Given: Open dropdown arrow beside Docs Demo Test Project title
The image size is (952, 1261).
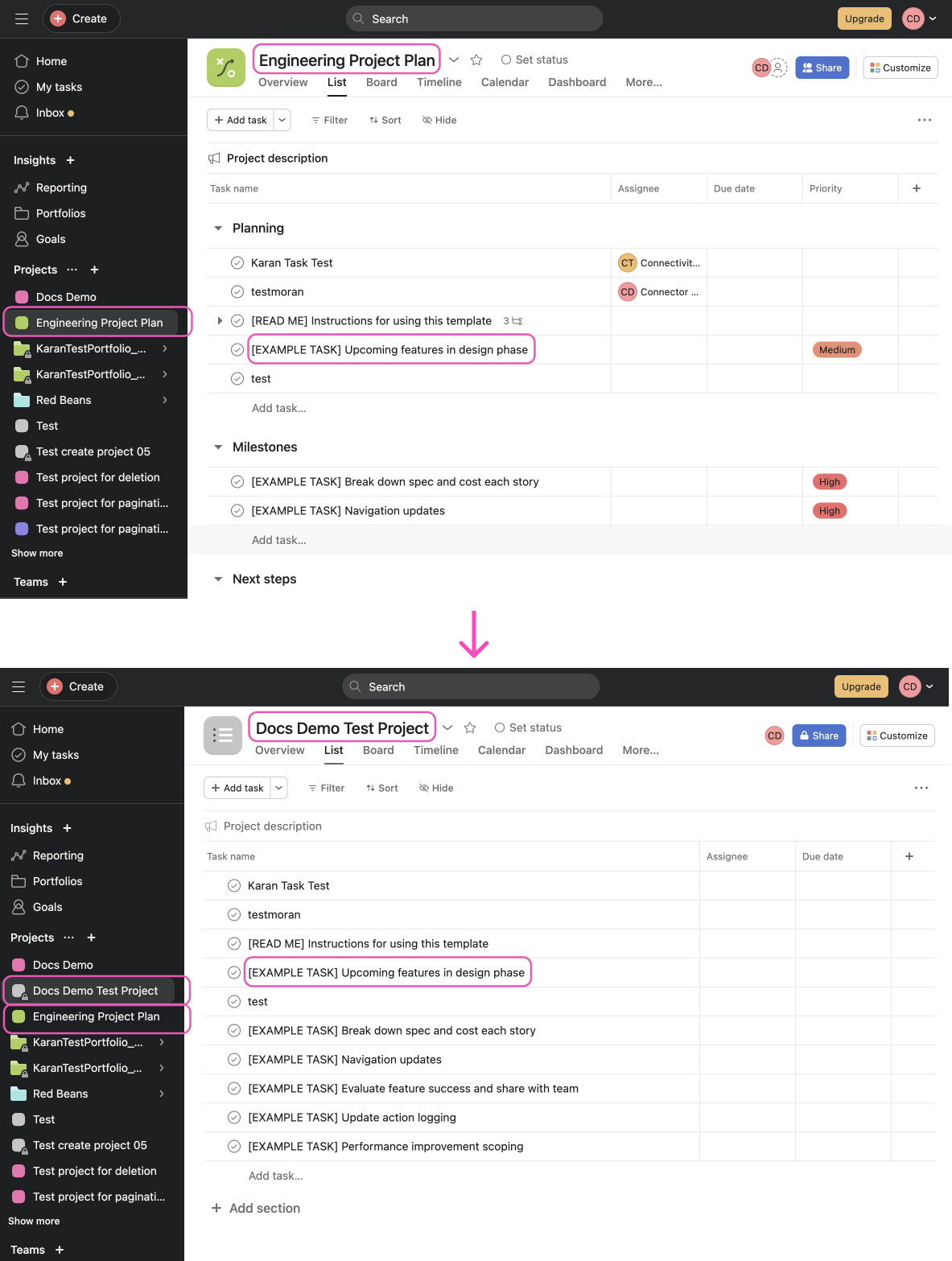Looking at the screenshot, I should coord(447,727).
